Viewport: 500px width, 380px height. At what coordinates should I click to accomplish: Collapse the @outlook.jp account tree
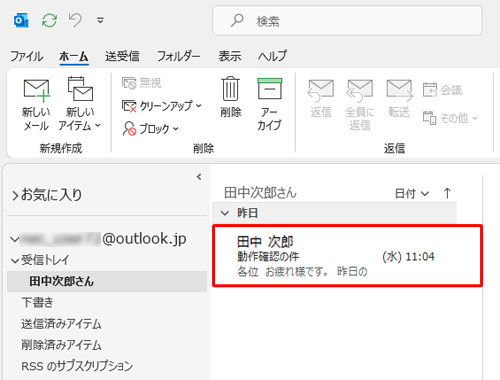click(14, 239)
